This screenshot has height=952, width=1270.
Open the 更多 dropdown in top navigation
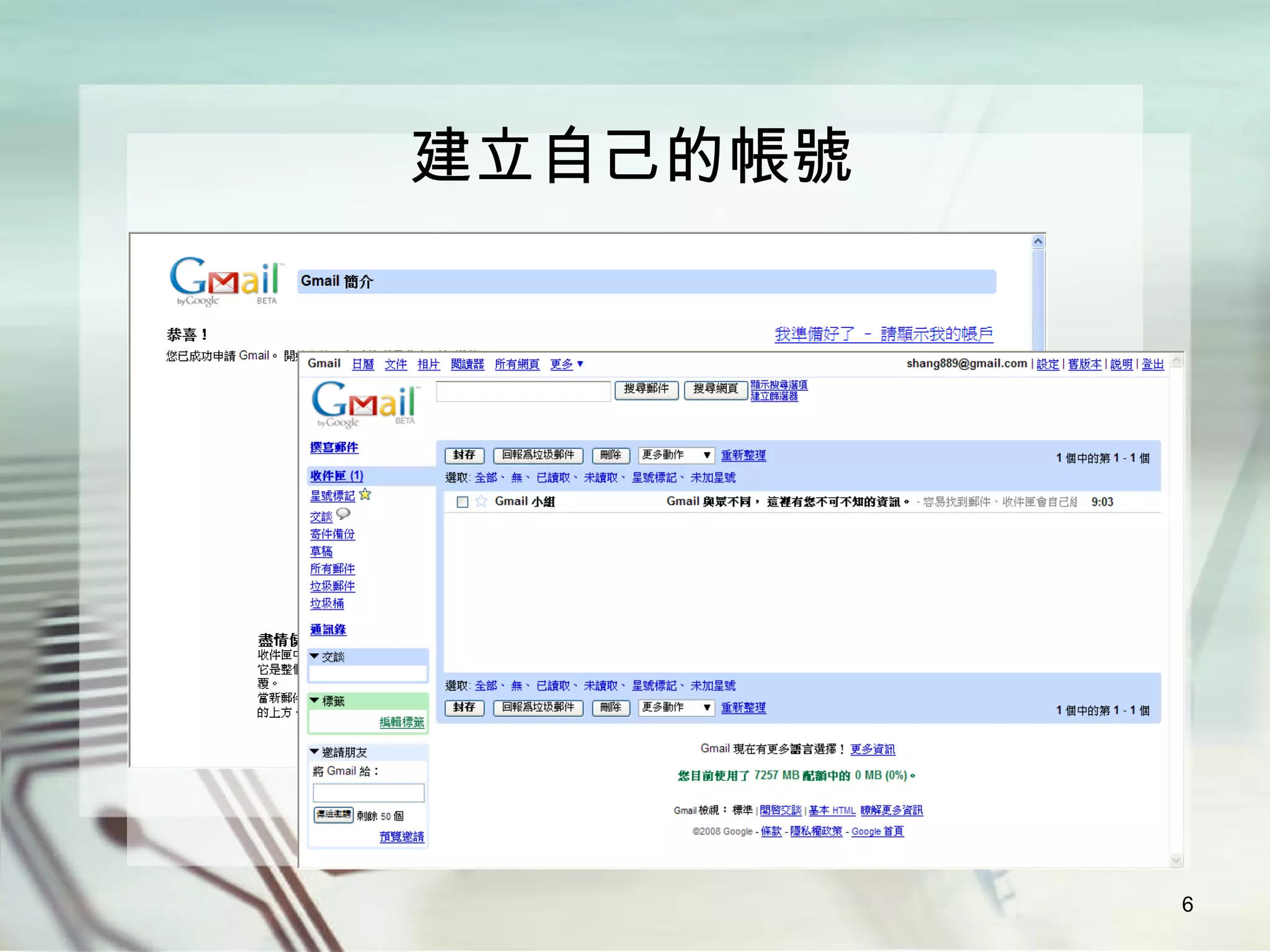(567, 364)
